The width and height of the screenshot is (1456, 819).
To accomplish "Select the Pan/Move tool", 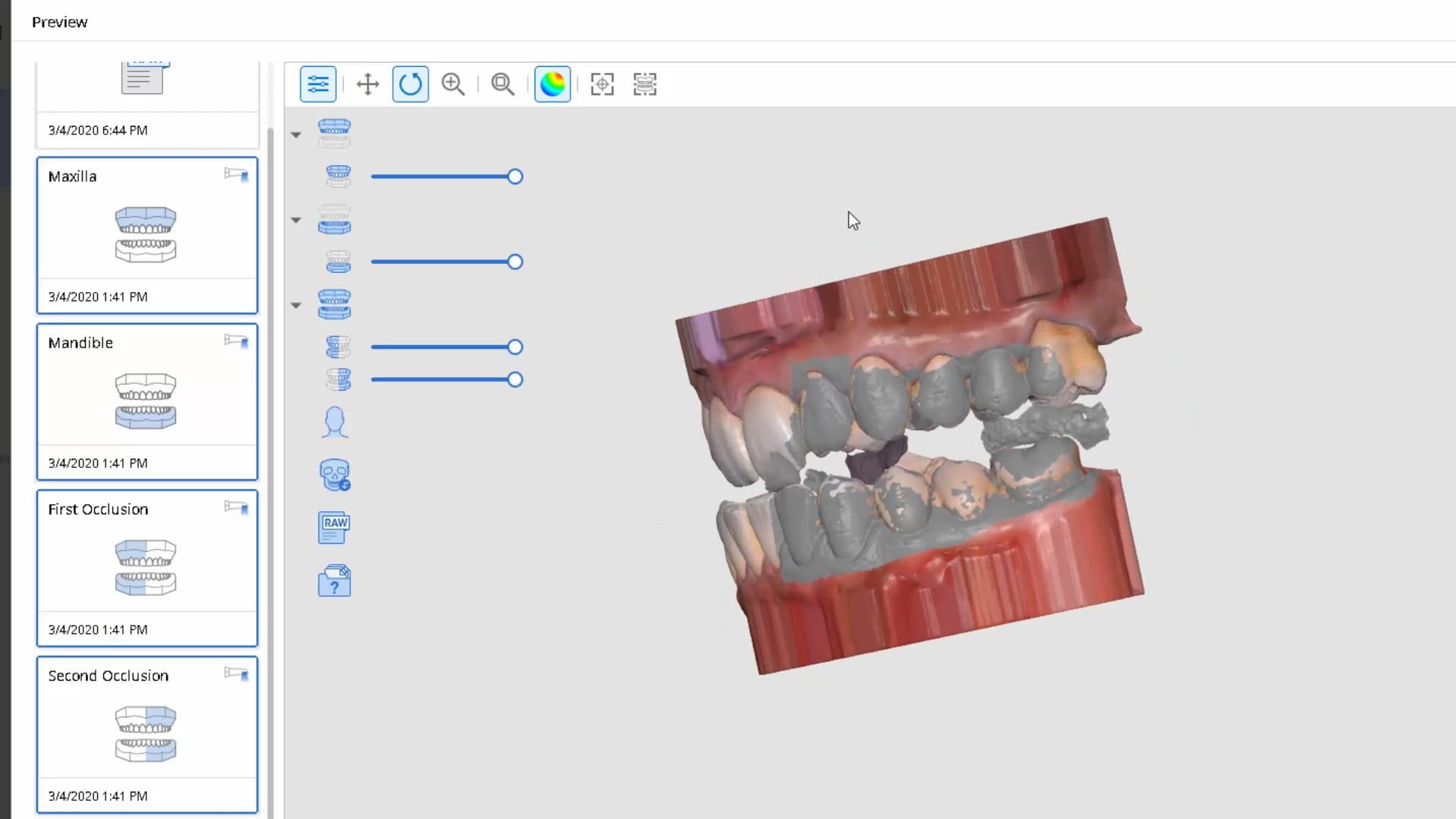I will coord(368,84).
